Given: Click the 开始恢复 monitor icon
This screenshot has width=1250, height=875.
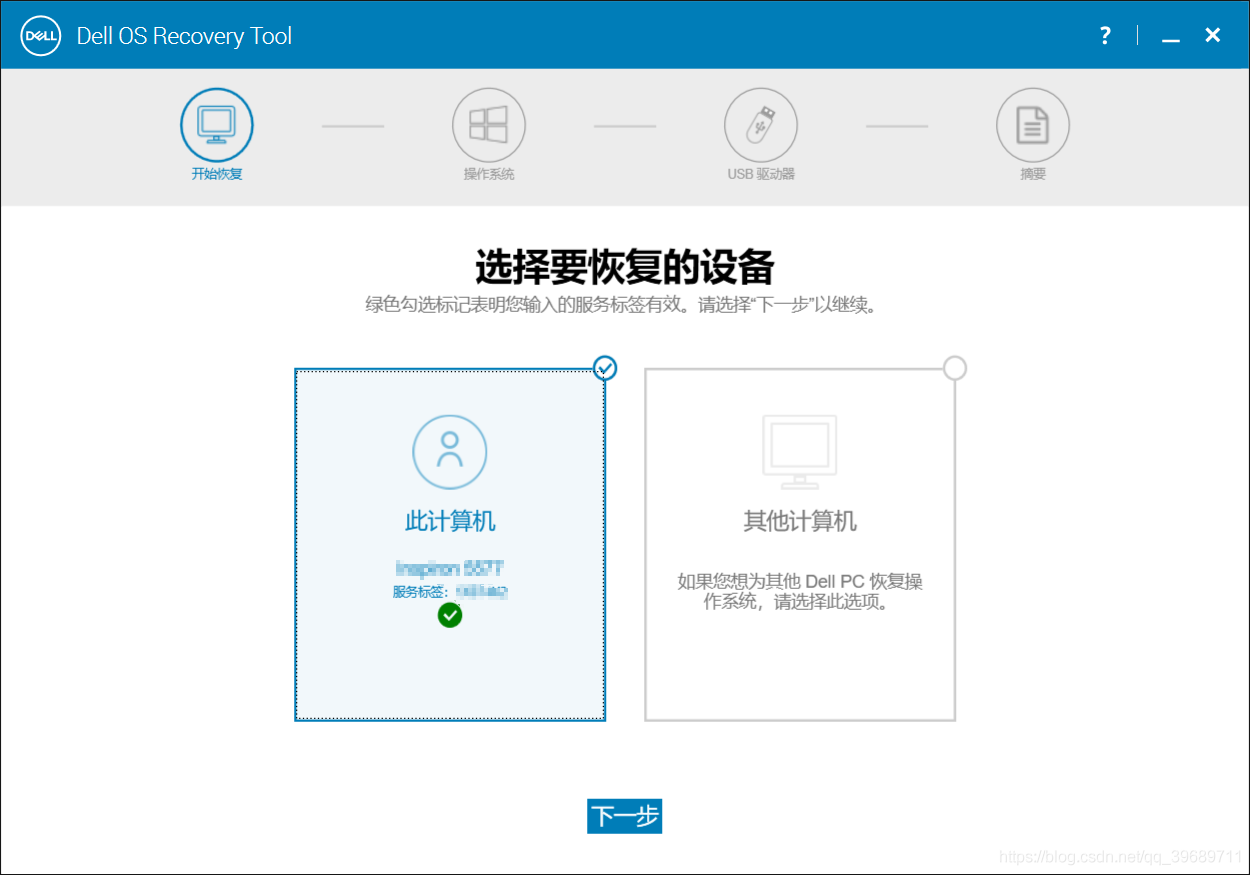Looking at the screenshot, I should click(216, 123).
